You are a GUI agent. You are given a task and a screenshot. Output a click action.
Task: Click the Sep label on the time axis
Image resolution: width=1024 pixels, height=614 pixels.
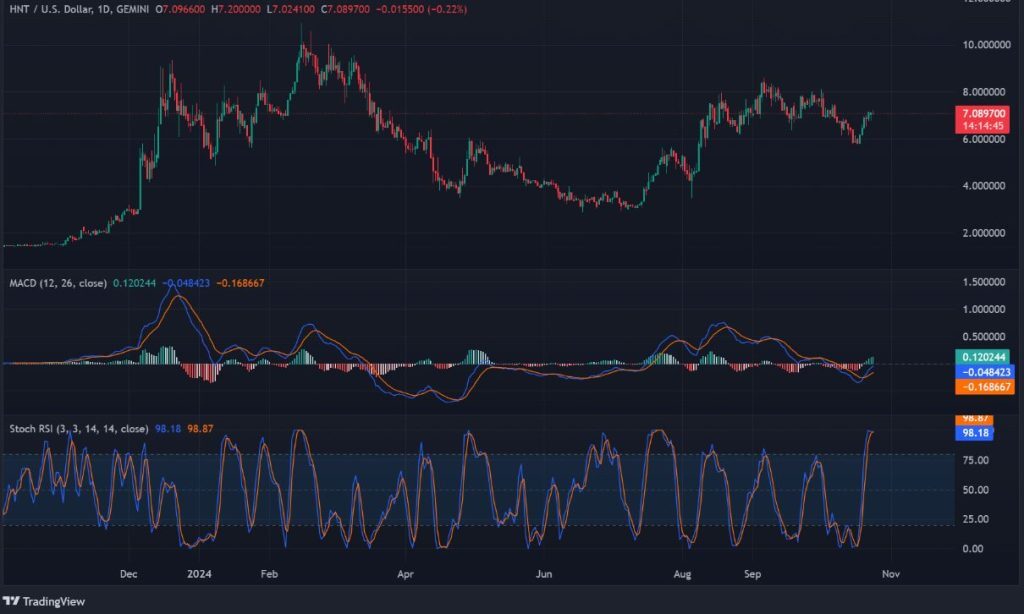point(752,574)
